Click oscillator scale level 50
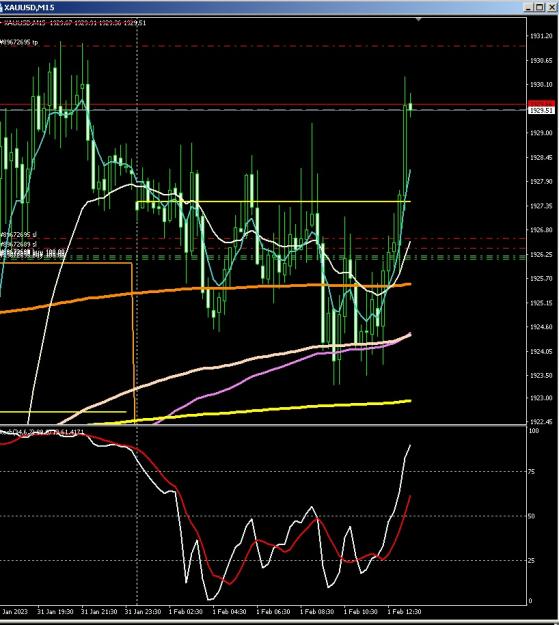Screen dimensions: 559x625 [531, 516]
